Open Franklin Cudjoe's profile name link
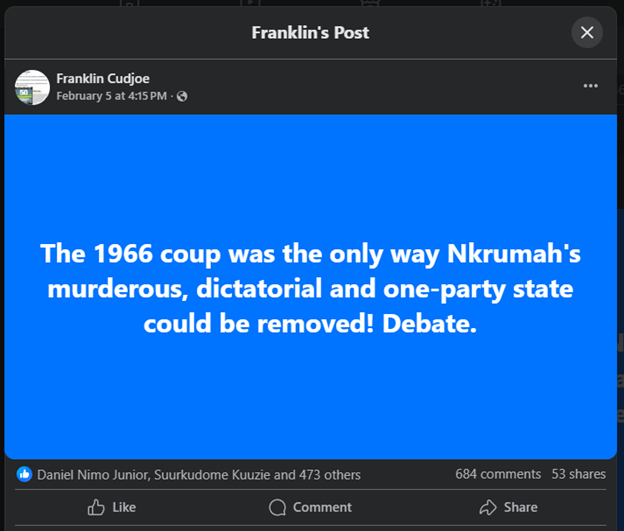The image size is (624, 531). point(103,79)
